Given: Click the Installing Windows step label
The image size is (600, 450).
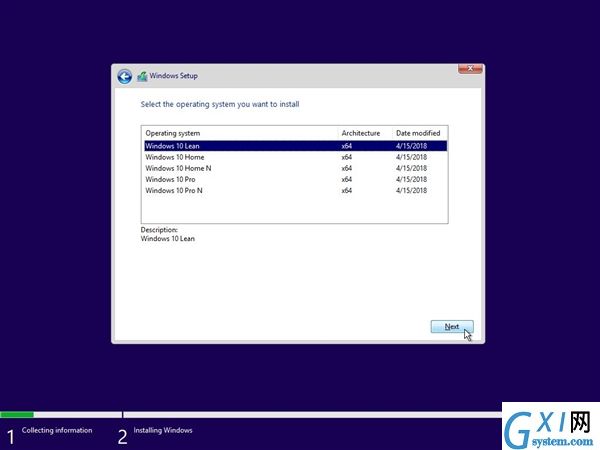Looking at the screenshot, I should (163, 430).
